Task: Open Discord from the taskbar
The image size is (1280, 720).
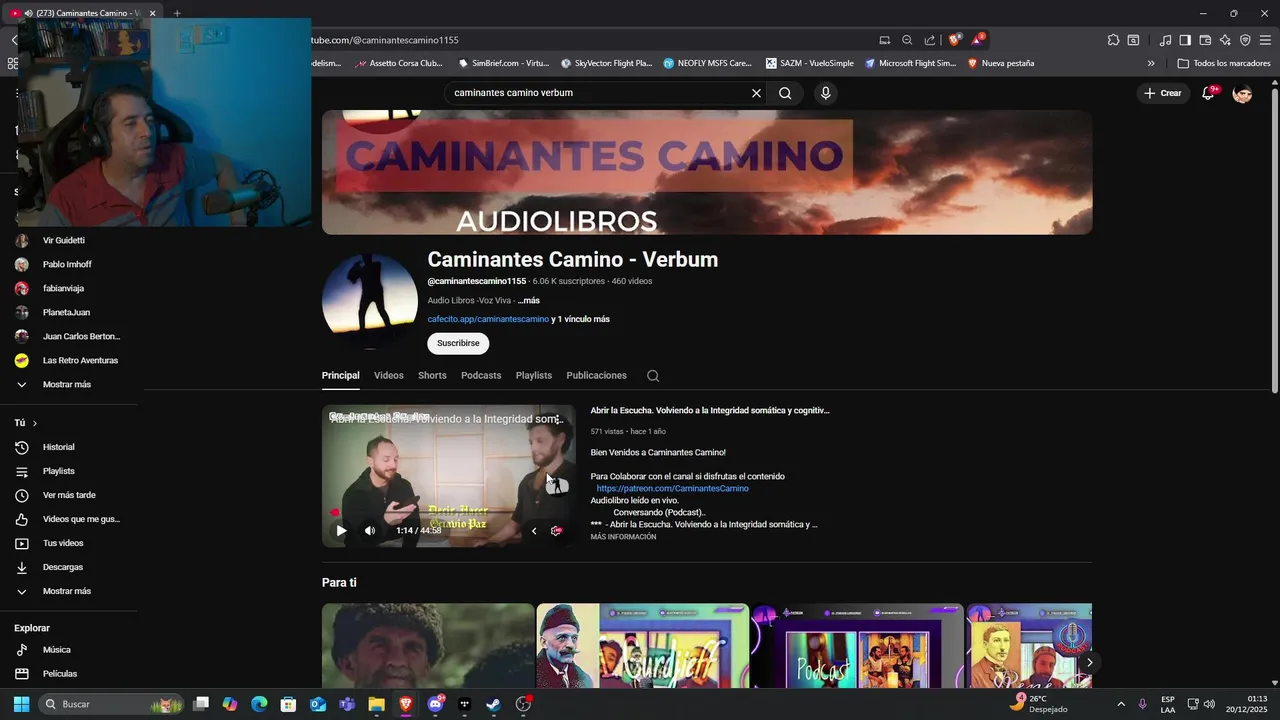Action: pyautogui.click(x=435, y=704)
